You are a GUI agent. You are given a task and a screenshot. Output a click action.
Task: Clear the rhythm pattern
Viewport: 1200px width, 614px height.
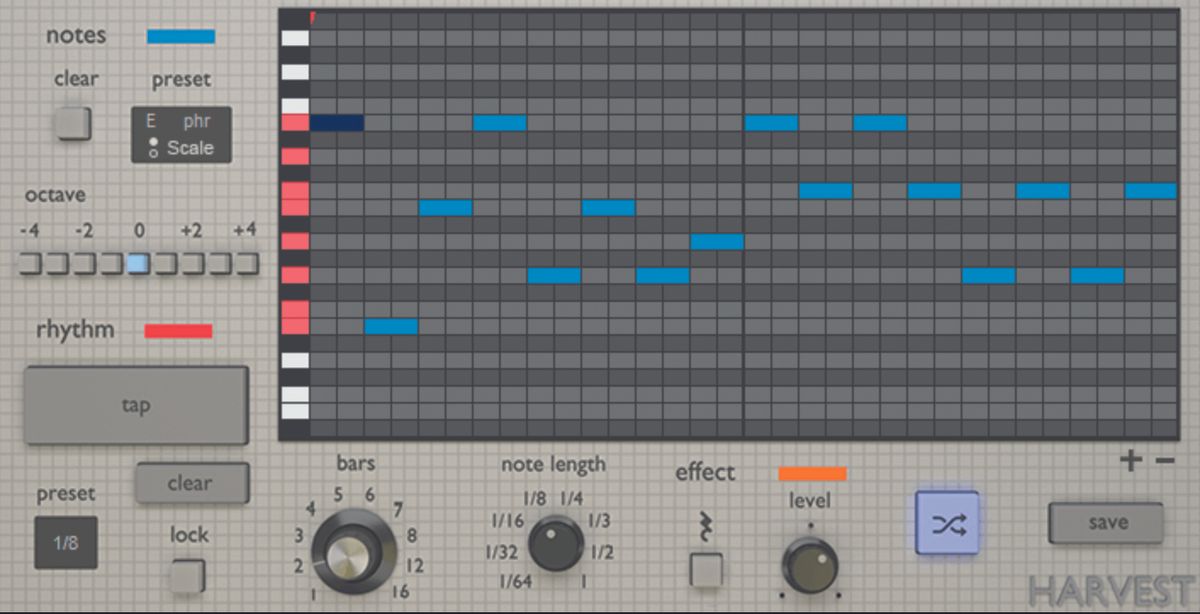pos(191,483)
